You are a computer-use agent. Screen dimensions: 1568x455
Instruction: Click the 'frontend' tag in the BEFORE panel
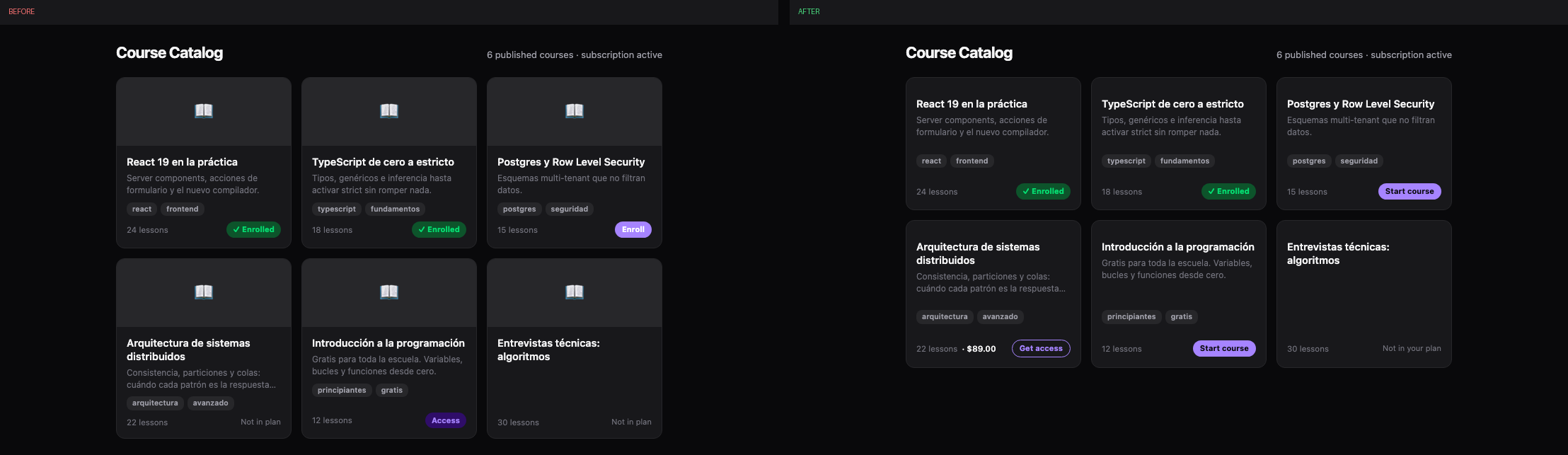click(x=183, y=209)
